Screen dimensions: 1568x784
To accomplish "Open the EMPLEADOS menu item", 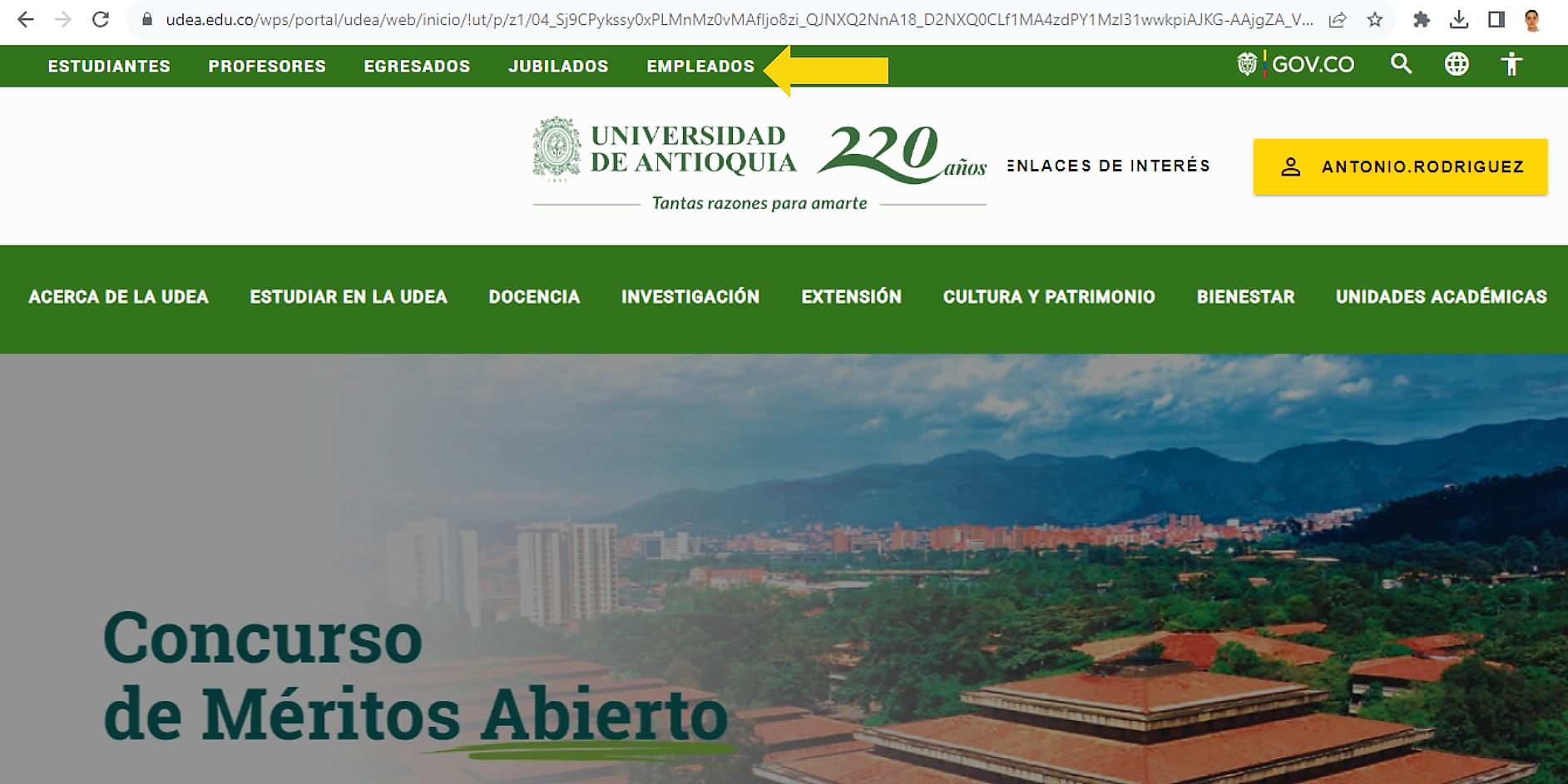I will click(700, 67).
